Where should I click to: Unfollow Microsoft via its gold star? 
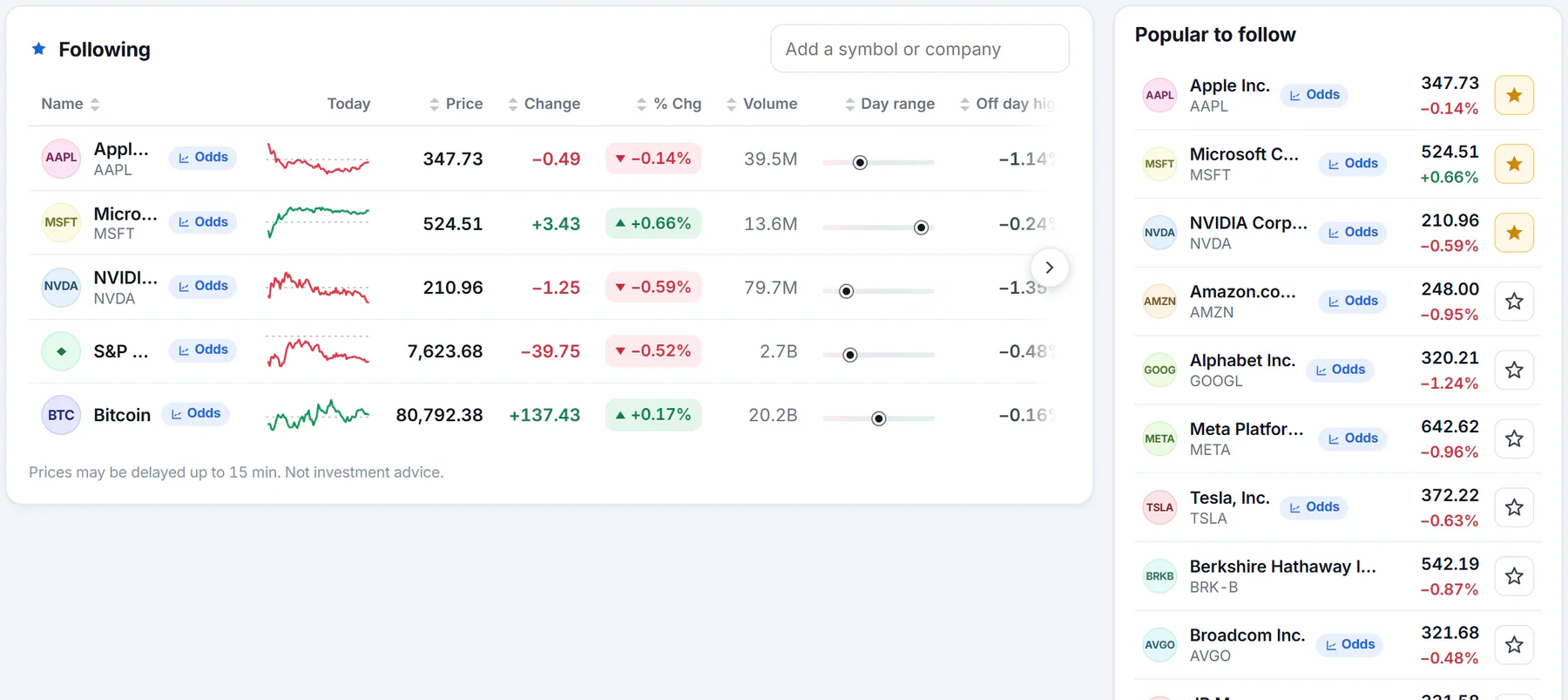[1514, 164]
